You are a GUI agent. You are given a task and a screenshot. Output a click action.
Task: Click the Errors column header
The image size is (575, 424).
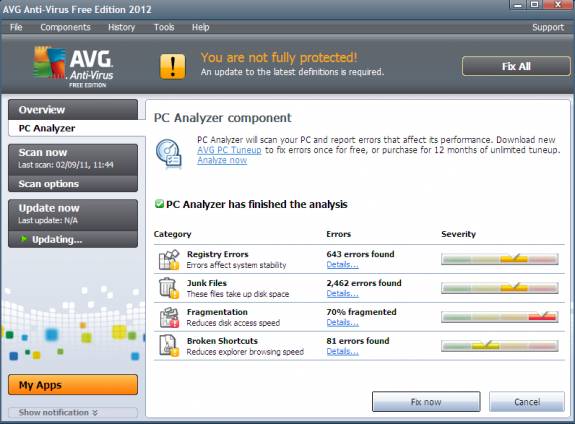pos(338,234)
